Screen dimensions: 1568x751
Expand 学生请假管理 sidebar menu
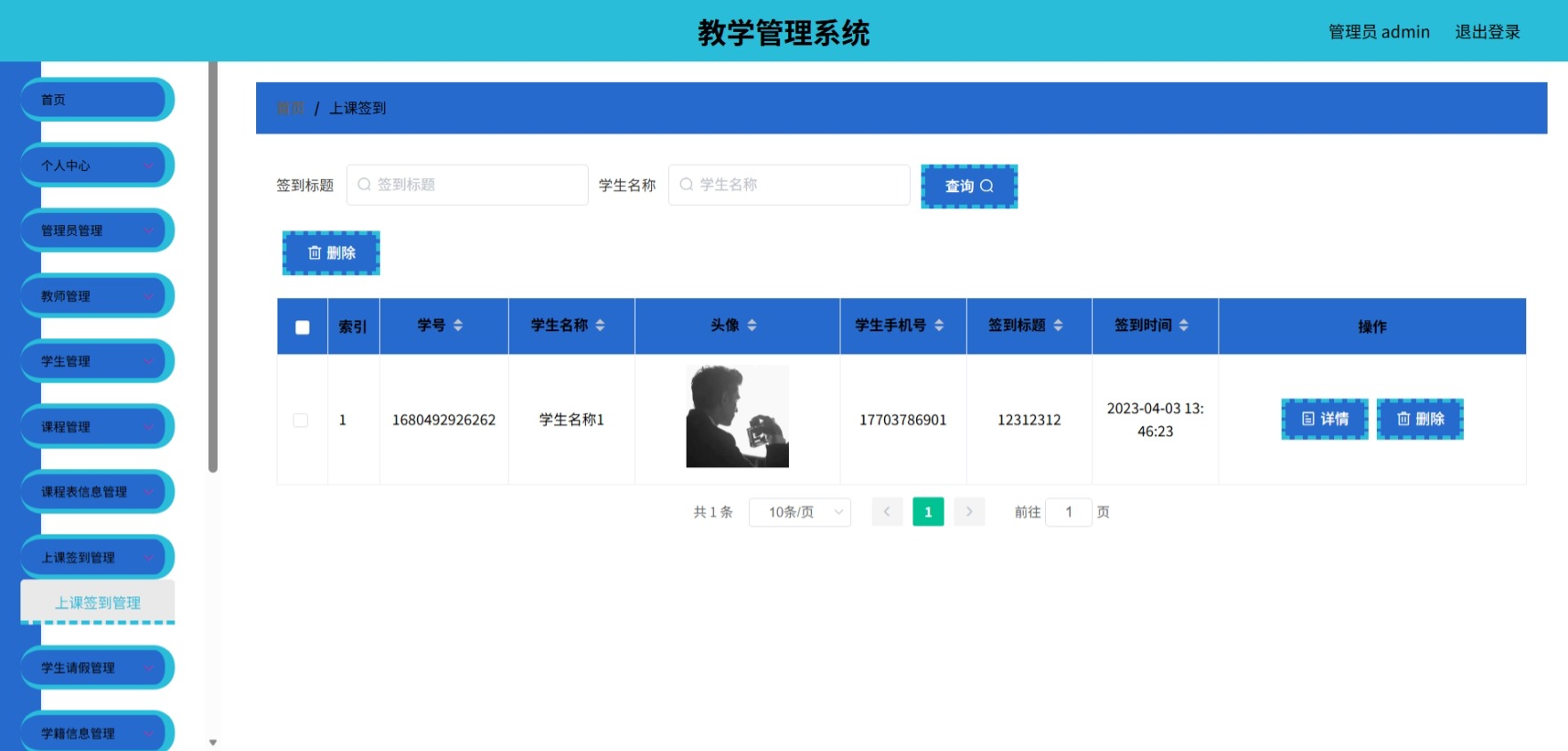97,668
